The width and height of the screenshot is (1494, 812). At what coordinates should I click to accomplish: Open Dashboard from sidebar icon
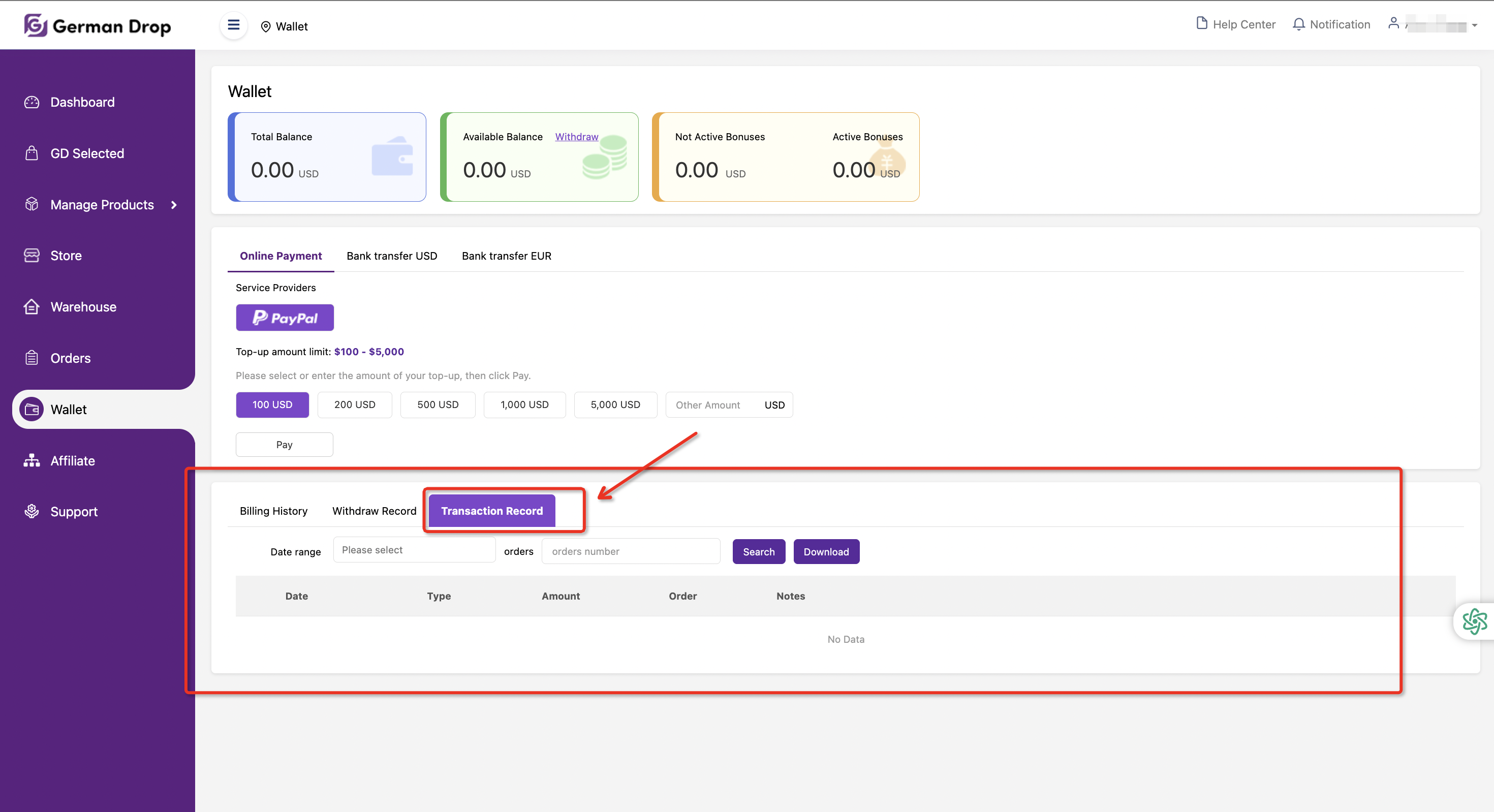coord(32,102)
